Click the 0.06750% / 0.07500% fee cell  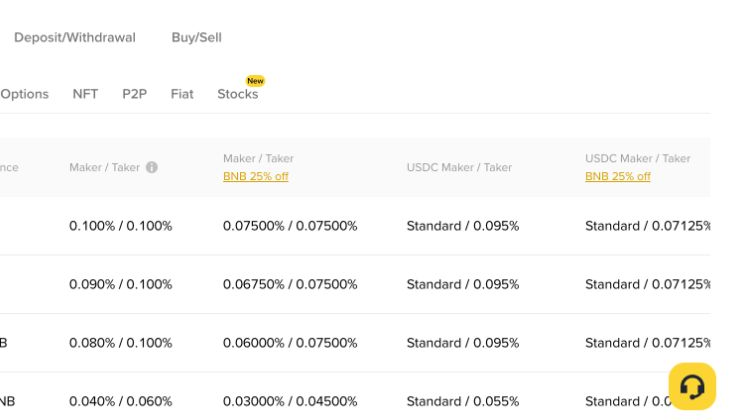tap(290, 284)
